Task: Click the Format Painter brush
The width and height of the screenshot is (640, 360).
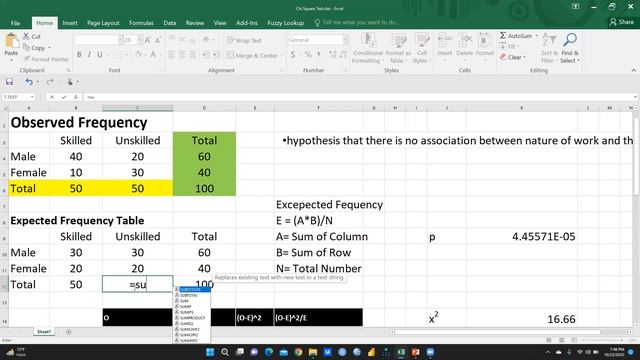Action: point(27,59)
